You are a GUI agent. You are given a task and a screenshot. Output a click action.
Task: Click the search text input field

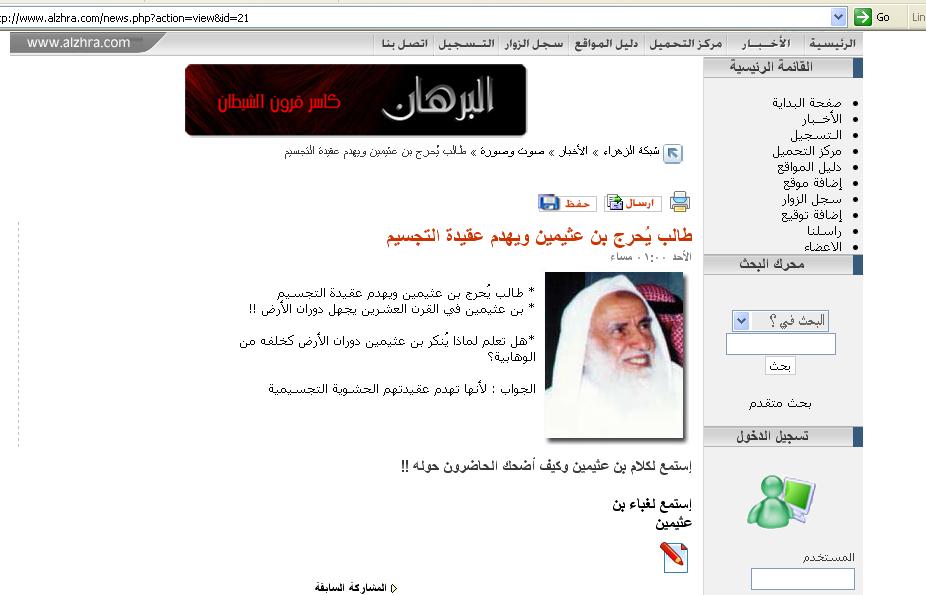coord(780,345)
